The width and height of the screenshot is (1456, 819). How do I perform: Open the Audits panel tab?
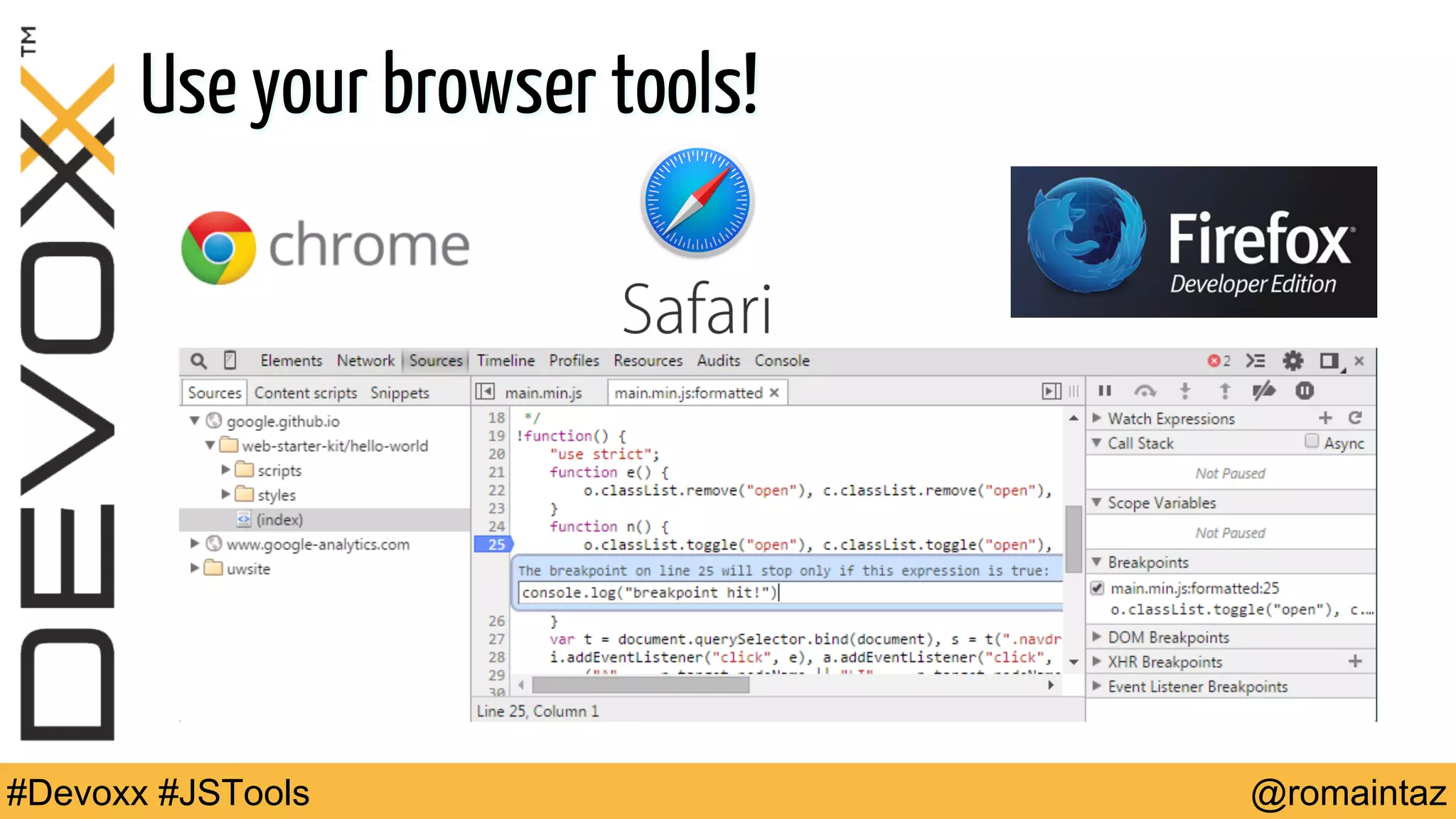[718, 360]
